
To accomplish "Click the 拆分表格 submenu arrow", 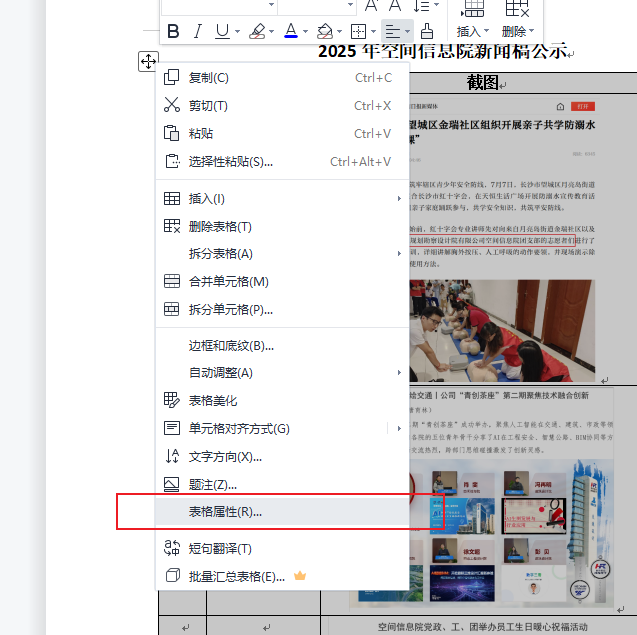I will pos(399,254).
